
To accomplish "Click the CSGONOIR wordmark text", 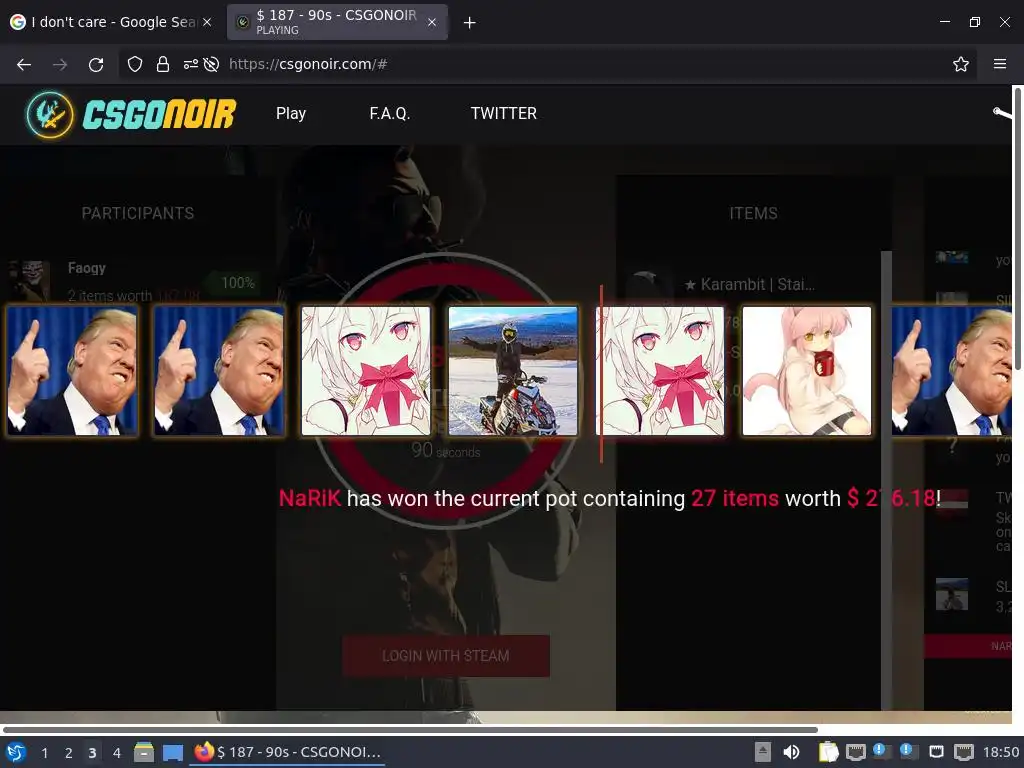I will point(159,114).
